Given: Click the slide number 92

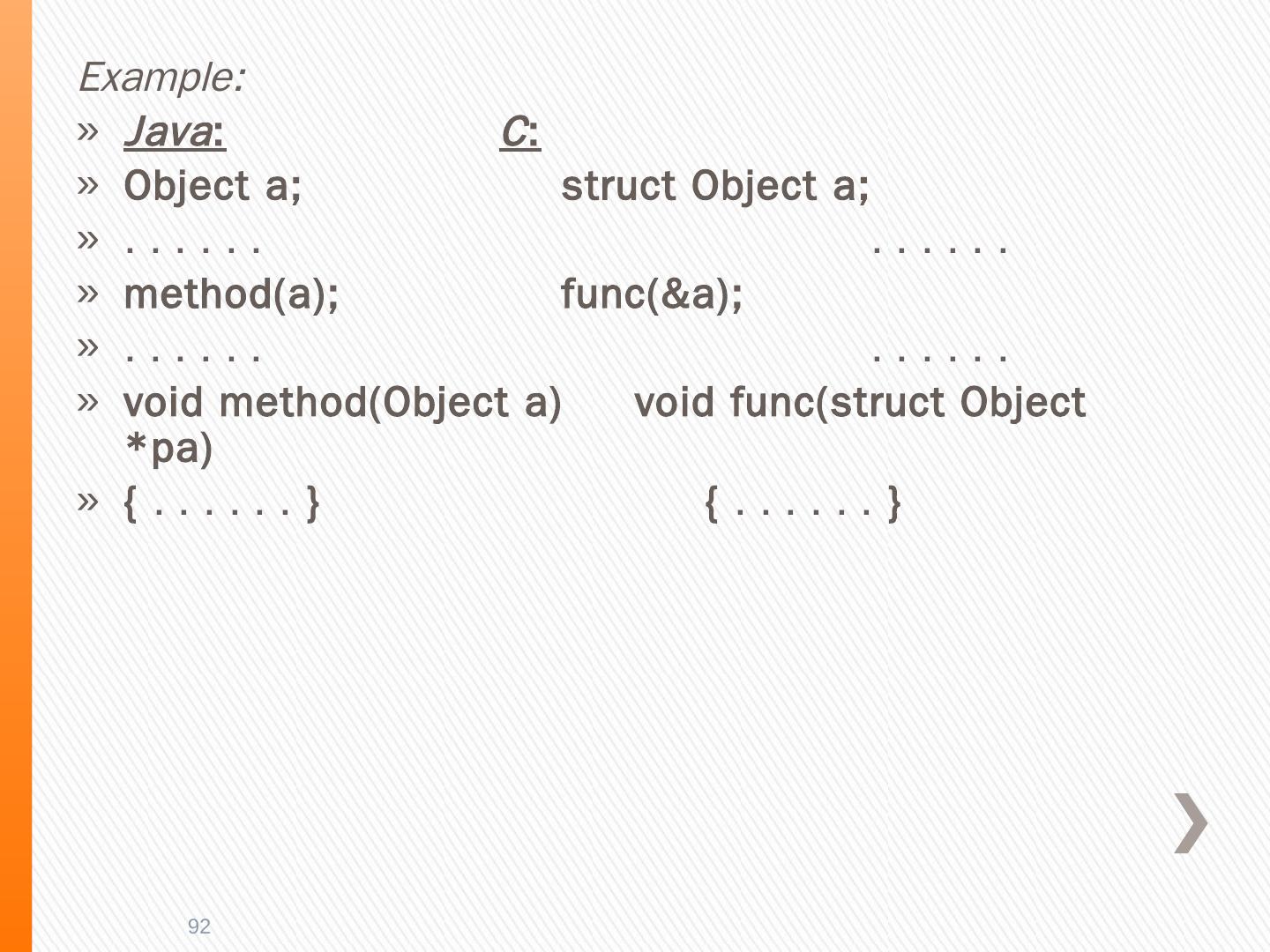Looking at the screenshot, I should pyautogui.click(x=199, y=926).
